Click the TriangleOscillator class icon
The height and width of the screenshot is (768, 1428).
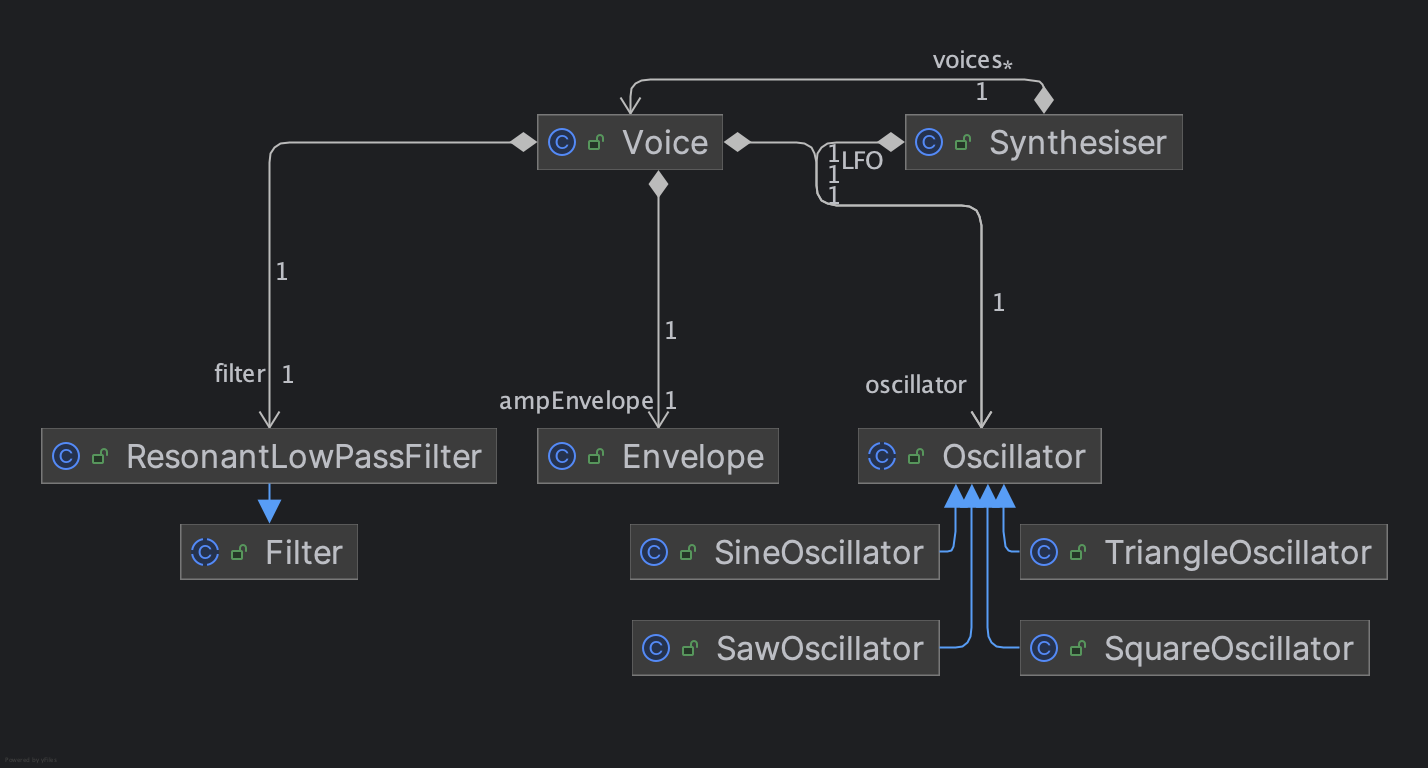(x=1044, y=552)
